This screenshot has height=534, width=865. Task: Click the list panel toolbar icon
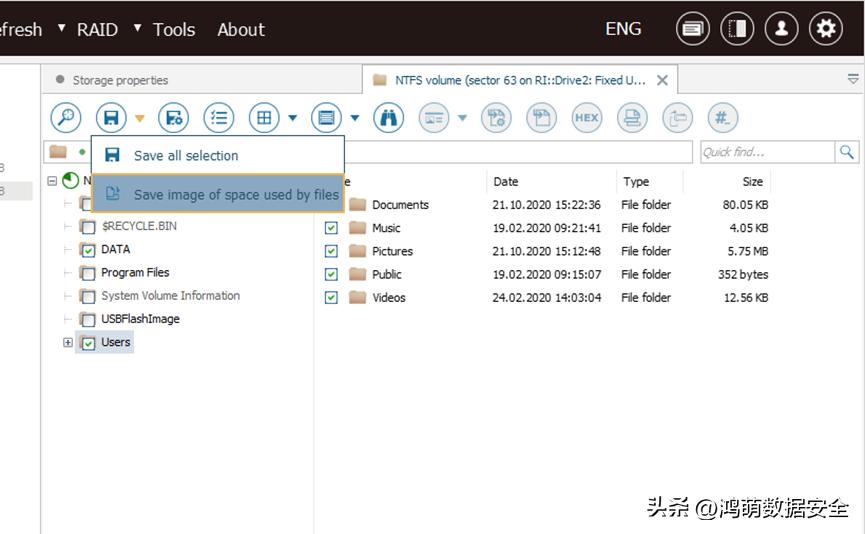[x=327, y=118]
